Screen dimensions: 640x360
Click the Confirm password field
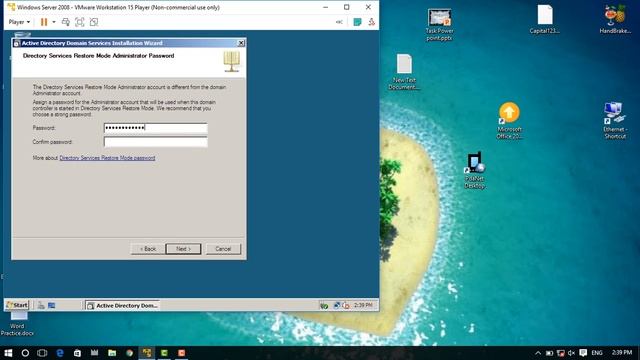coord(156,142)
